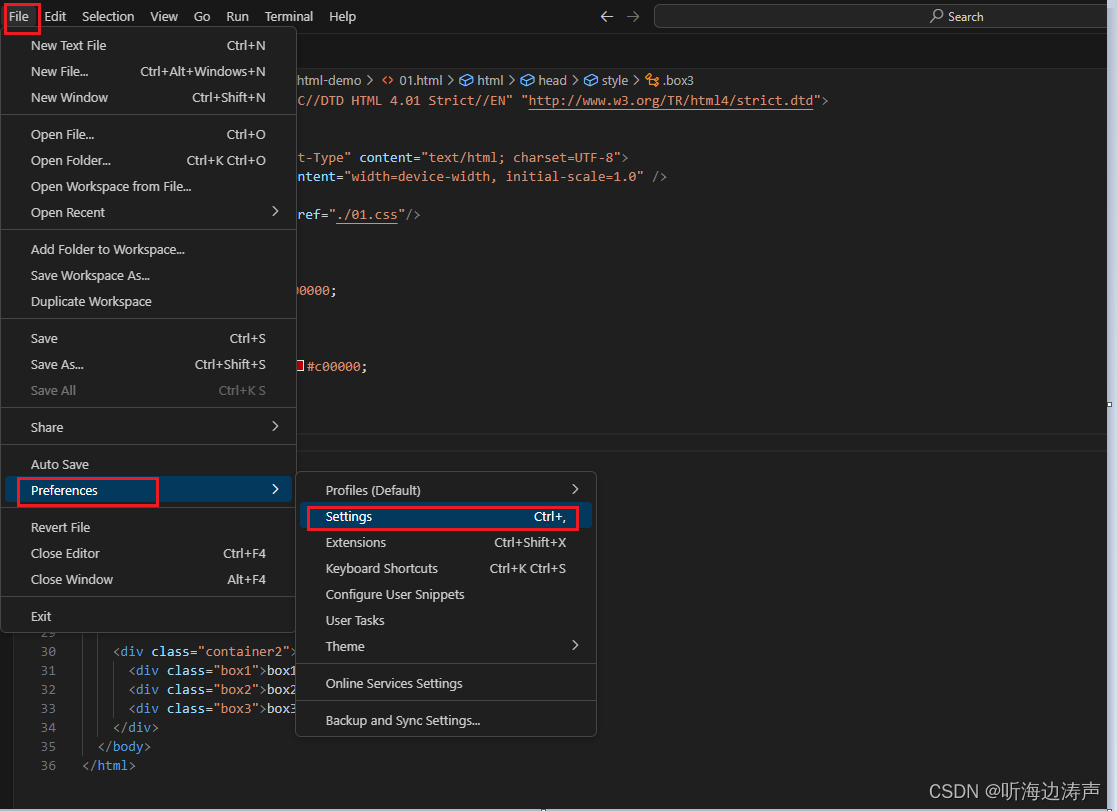Click the closing </body> tag text
This screenshot has height=811, width=1117.
tap(124, 747)
